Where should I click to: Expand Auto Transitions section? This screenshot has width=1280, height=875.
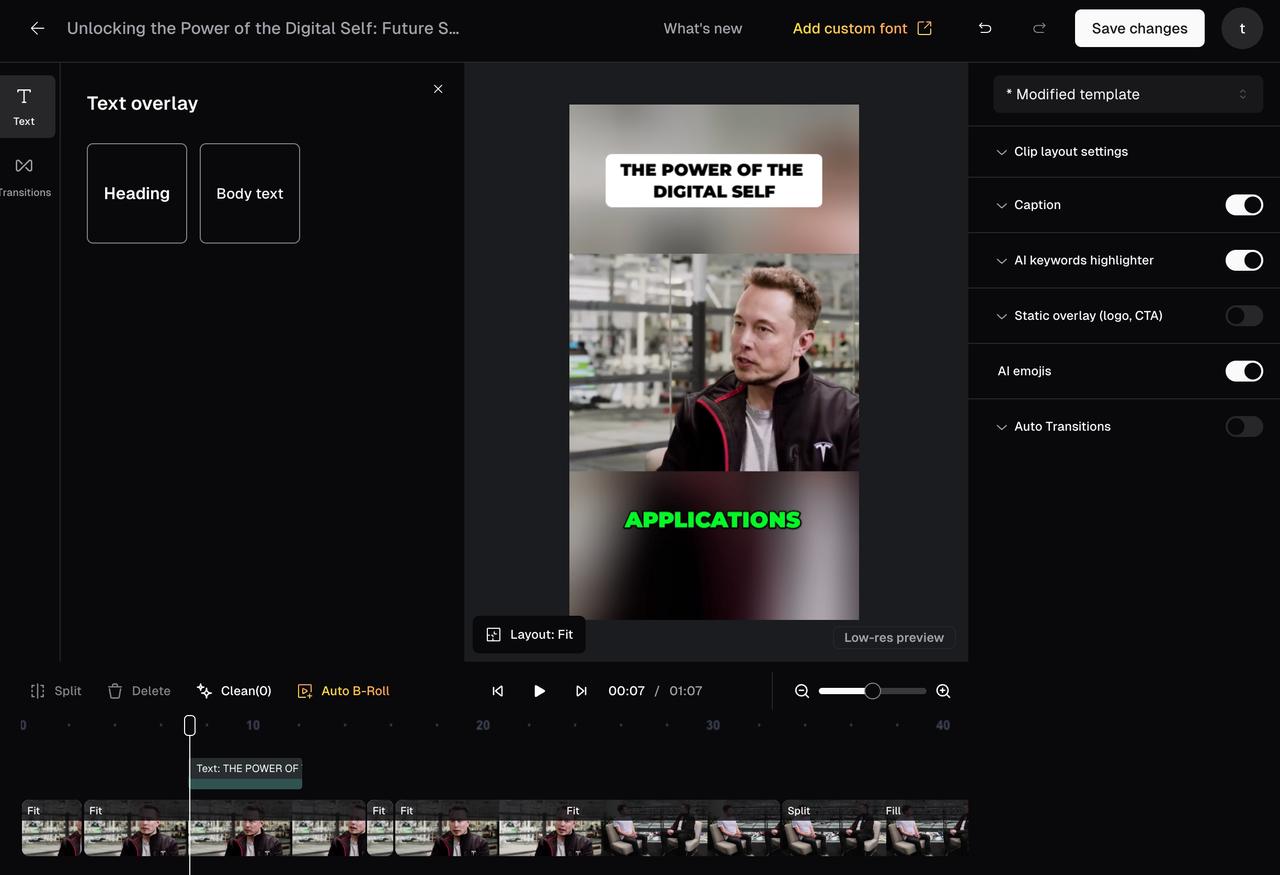(x=1054, y=427)
